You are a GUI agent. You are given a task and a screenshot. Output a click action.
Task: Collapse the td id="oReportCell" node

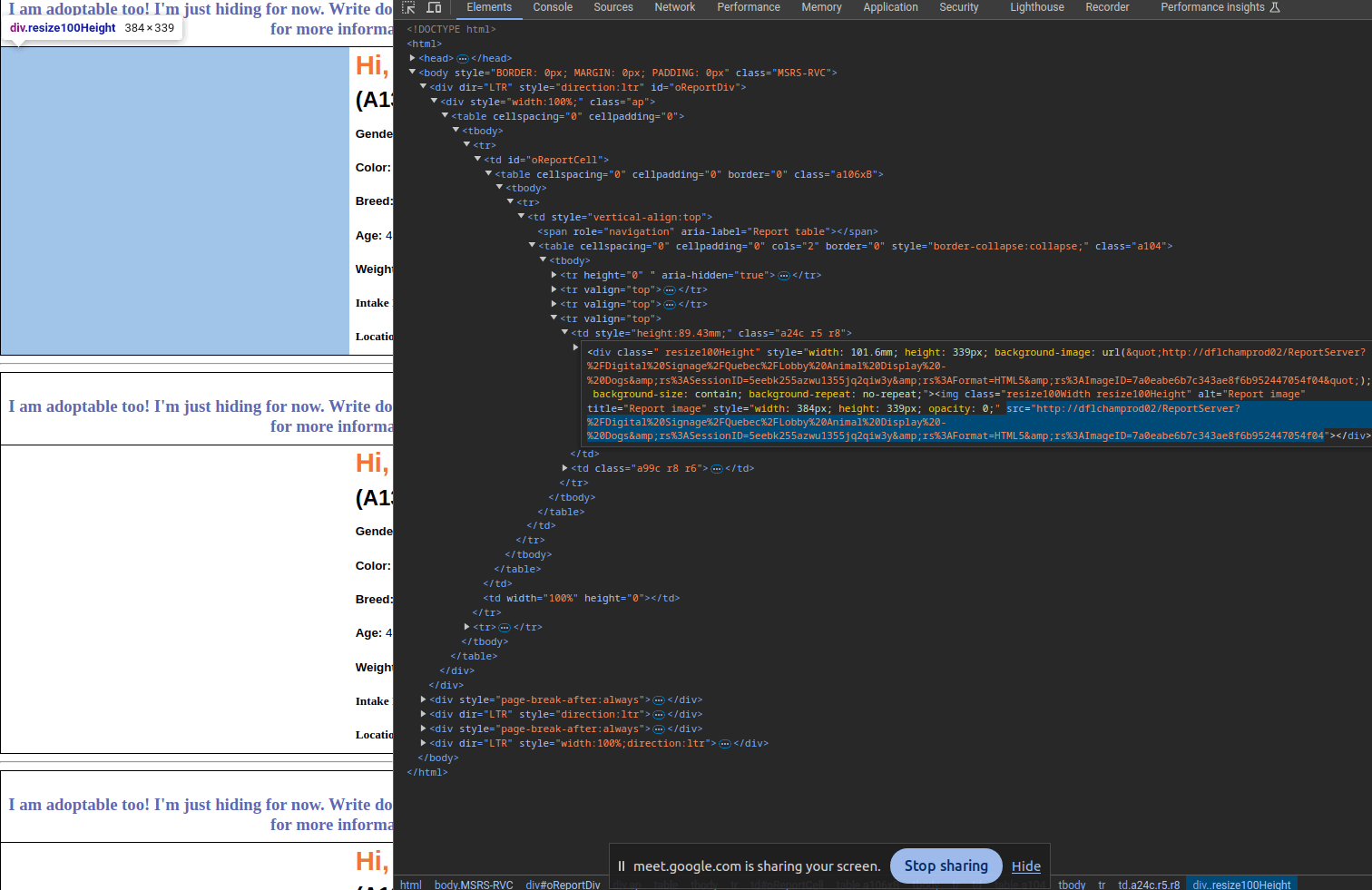(478, 160)
